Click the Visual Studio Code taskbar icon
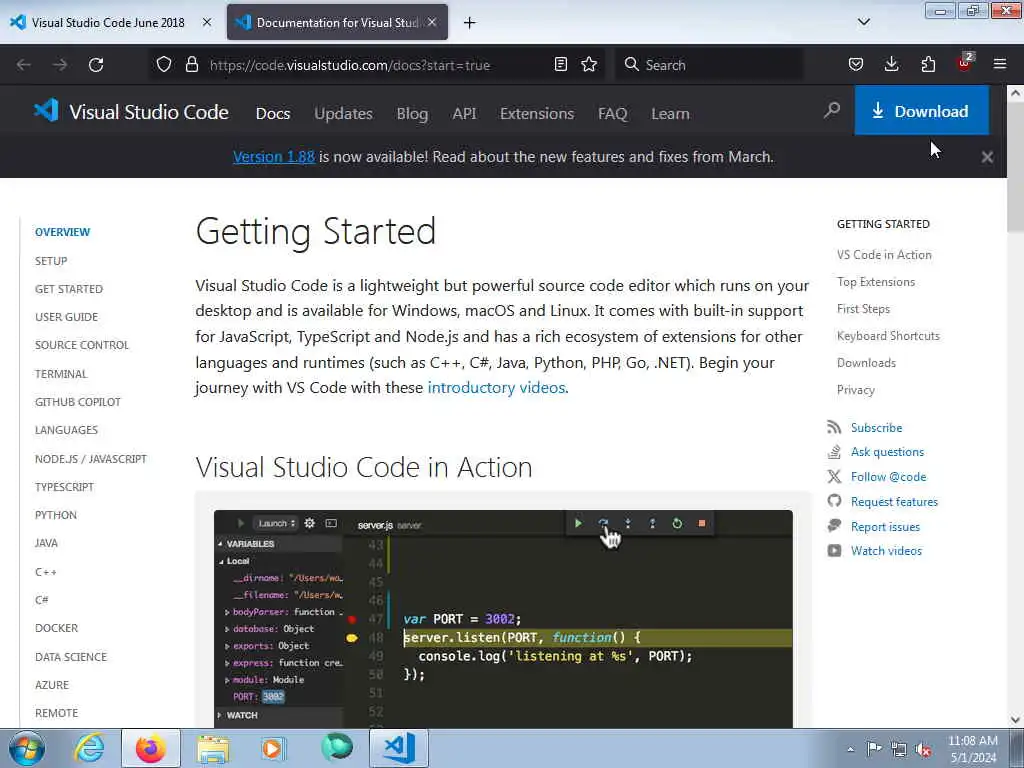The width and height of the screenshot is (1024, 768). [399, 748]
